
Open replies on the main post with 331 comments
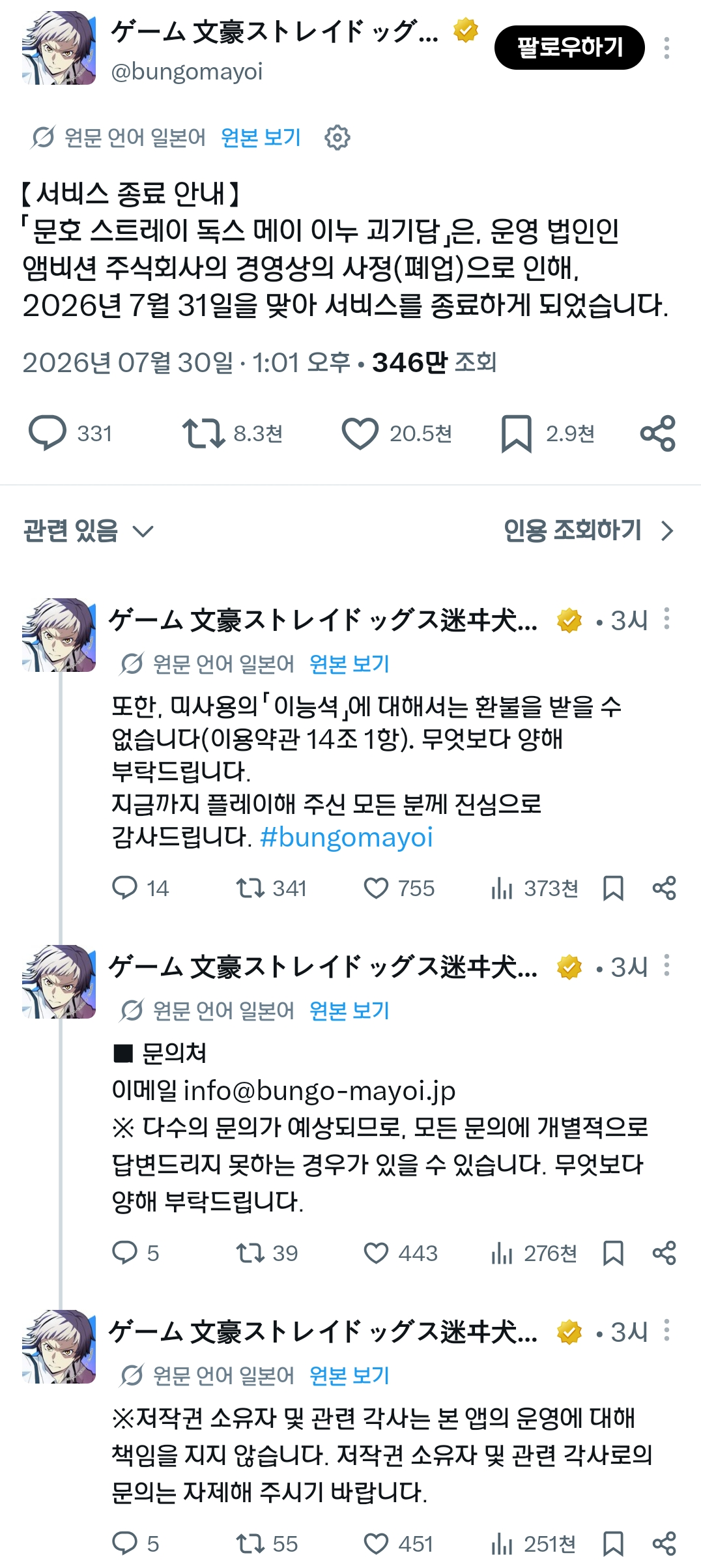(x=48, y=433)
